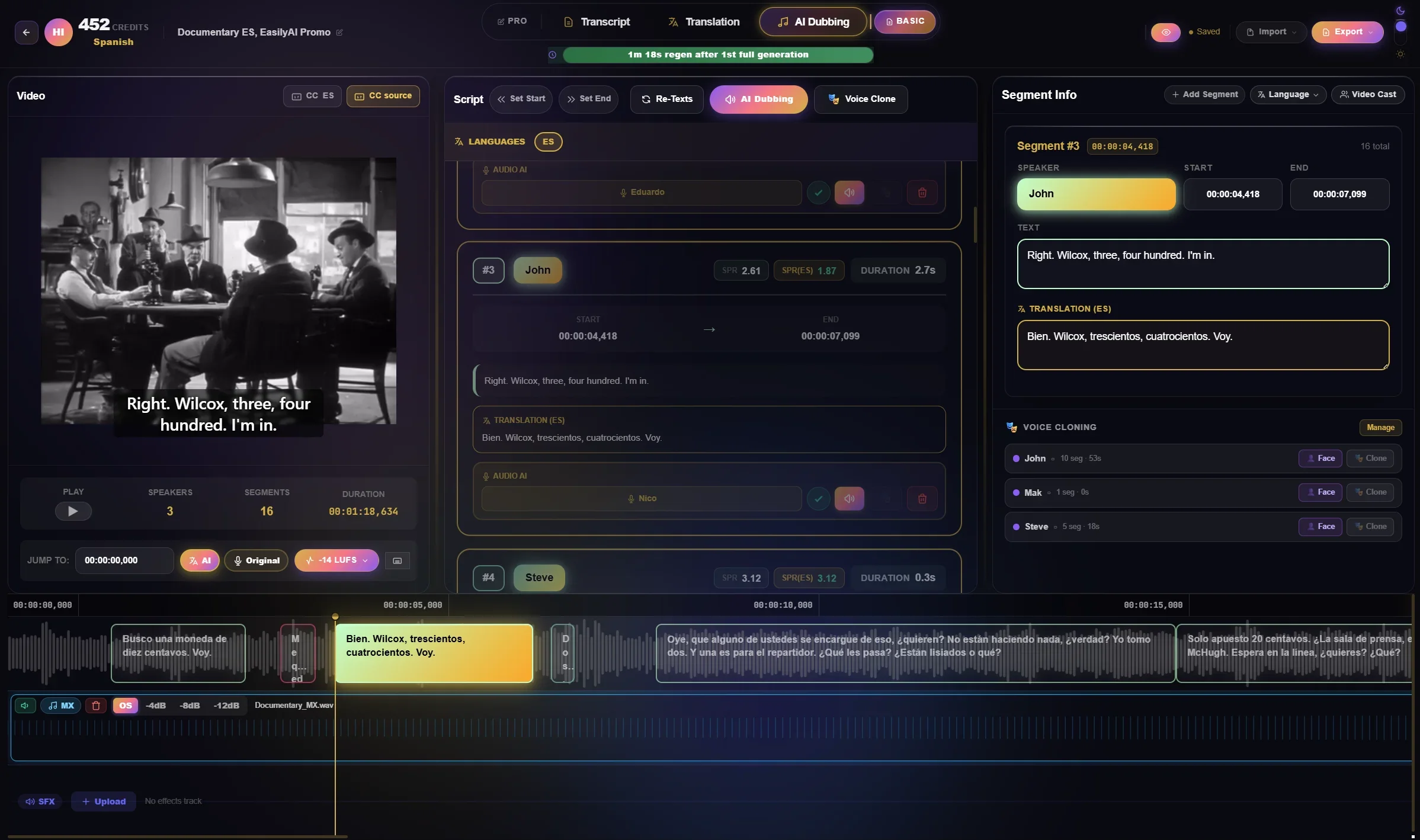This screenshot has width=1420, height=840.
Task: Approve Nico's audio with the checkmark
Action: [818, 499]
